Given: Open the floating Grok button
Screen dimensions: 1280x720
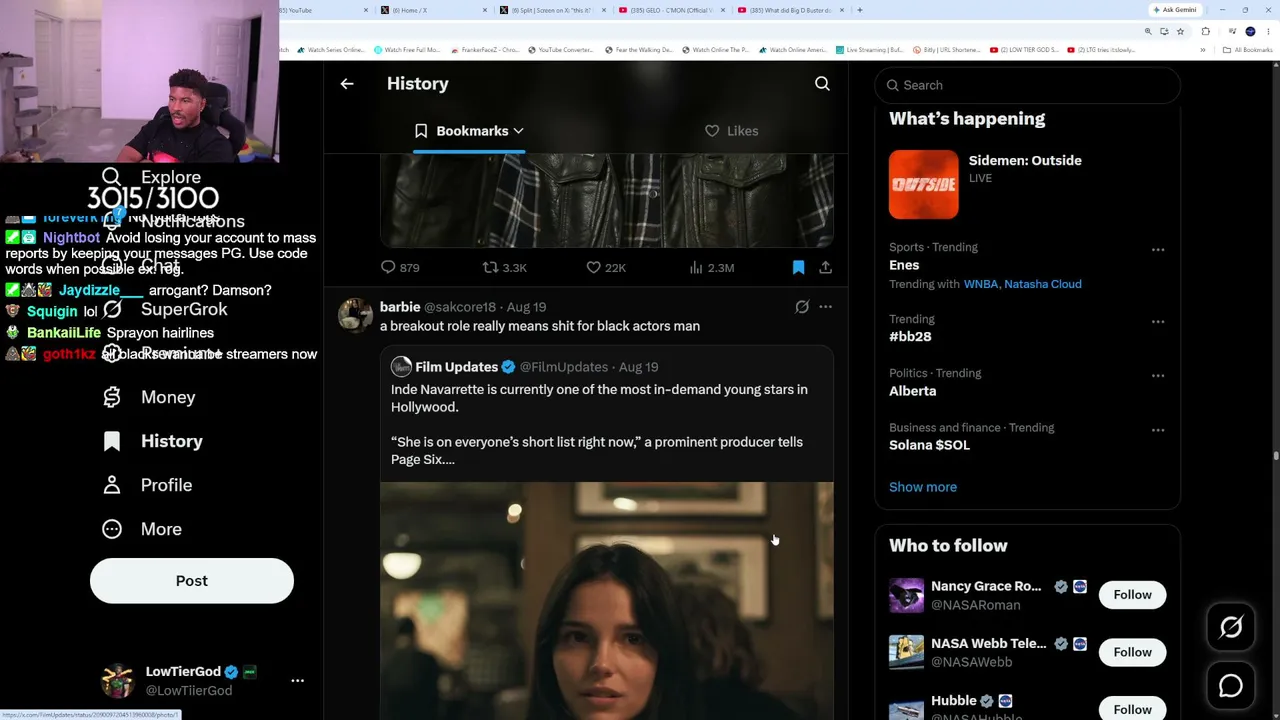Looking at the screenshot, I should point(1231,627).
